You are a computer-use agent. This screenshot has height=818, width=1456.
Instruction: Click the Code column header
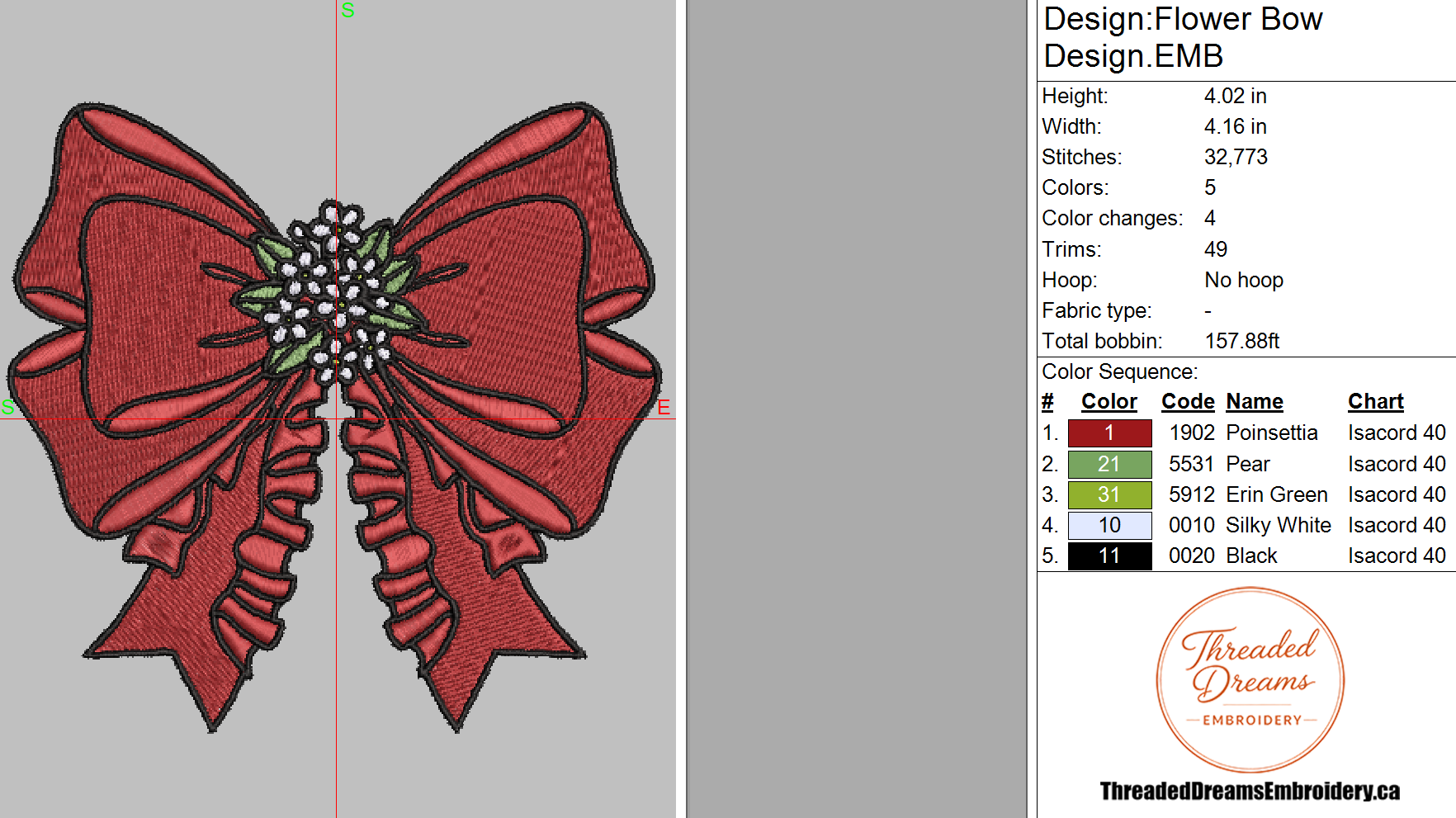click(x=1188, y=402)
